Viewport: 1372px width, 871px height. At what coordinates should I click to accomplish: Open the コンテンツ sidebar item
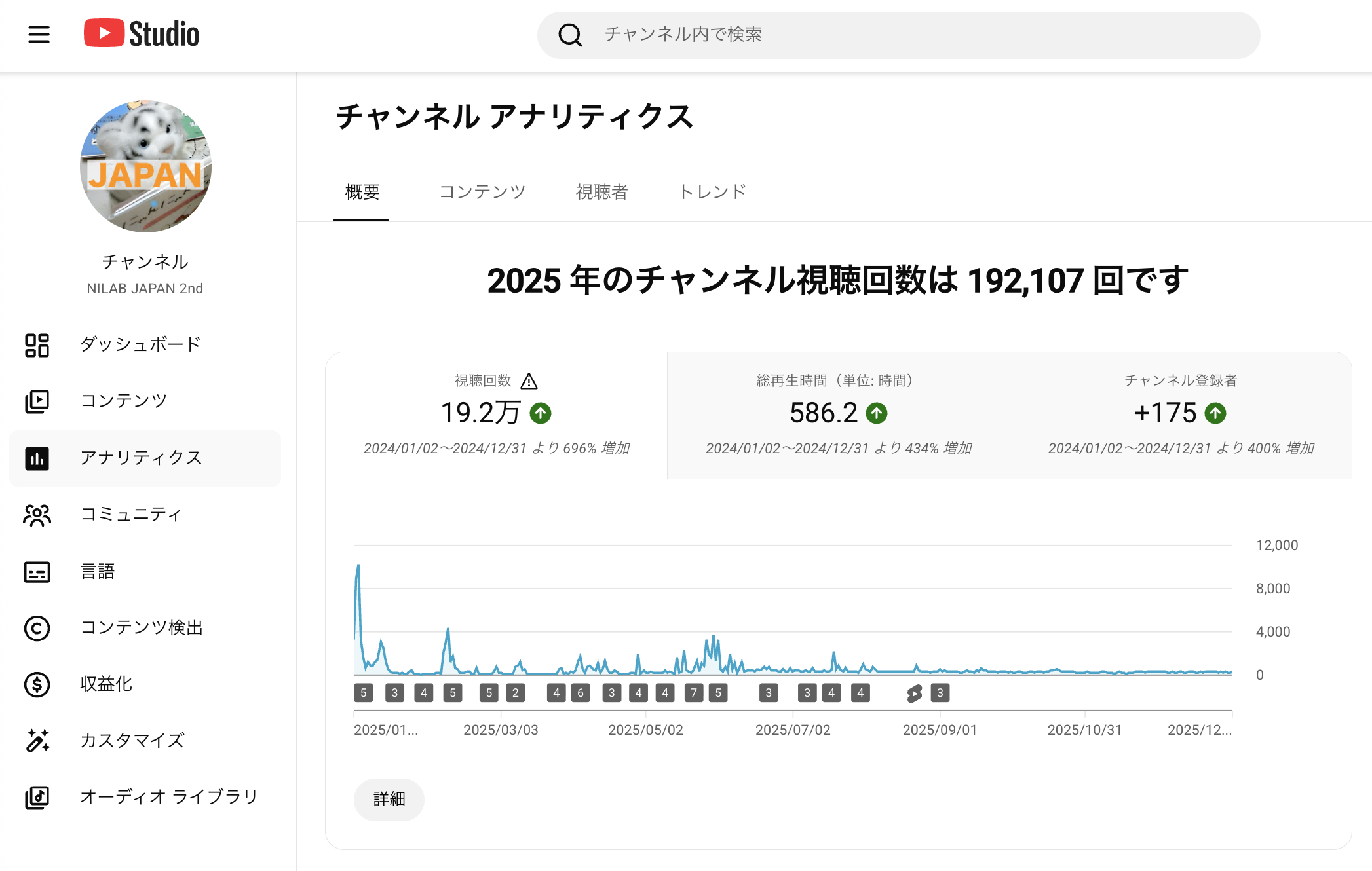click(123, 401)
